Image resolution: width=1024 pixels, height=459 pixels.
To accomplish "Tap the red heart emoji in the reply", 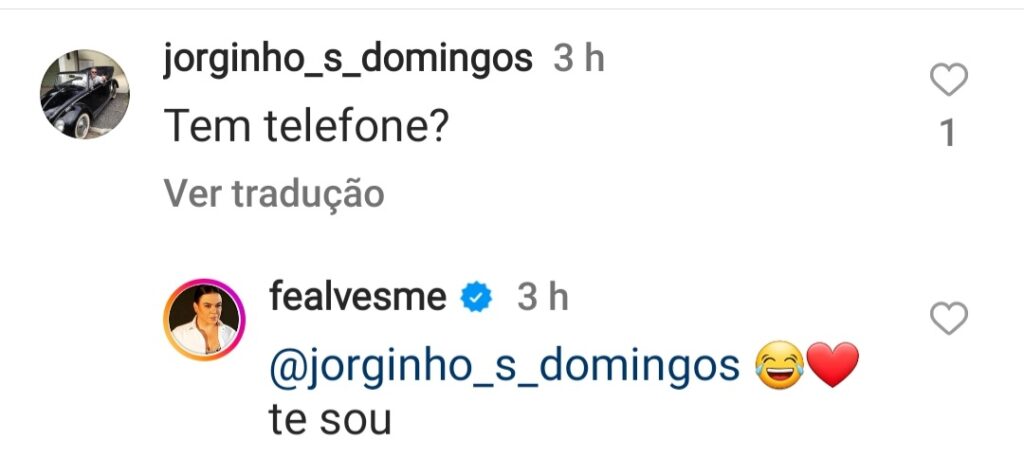I will (832, 368).
